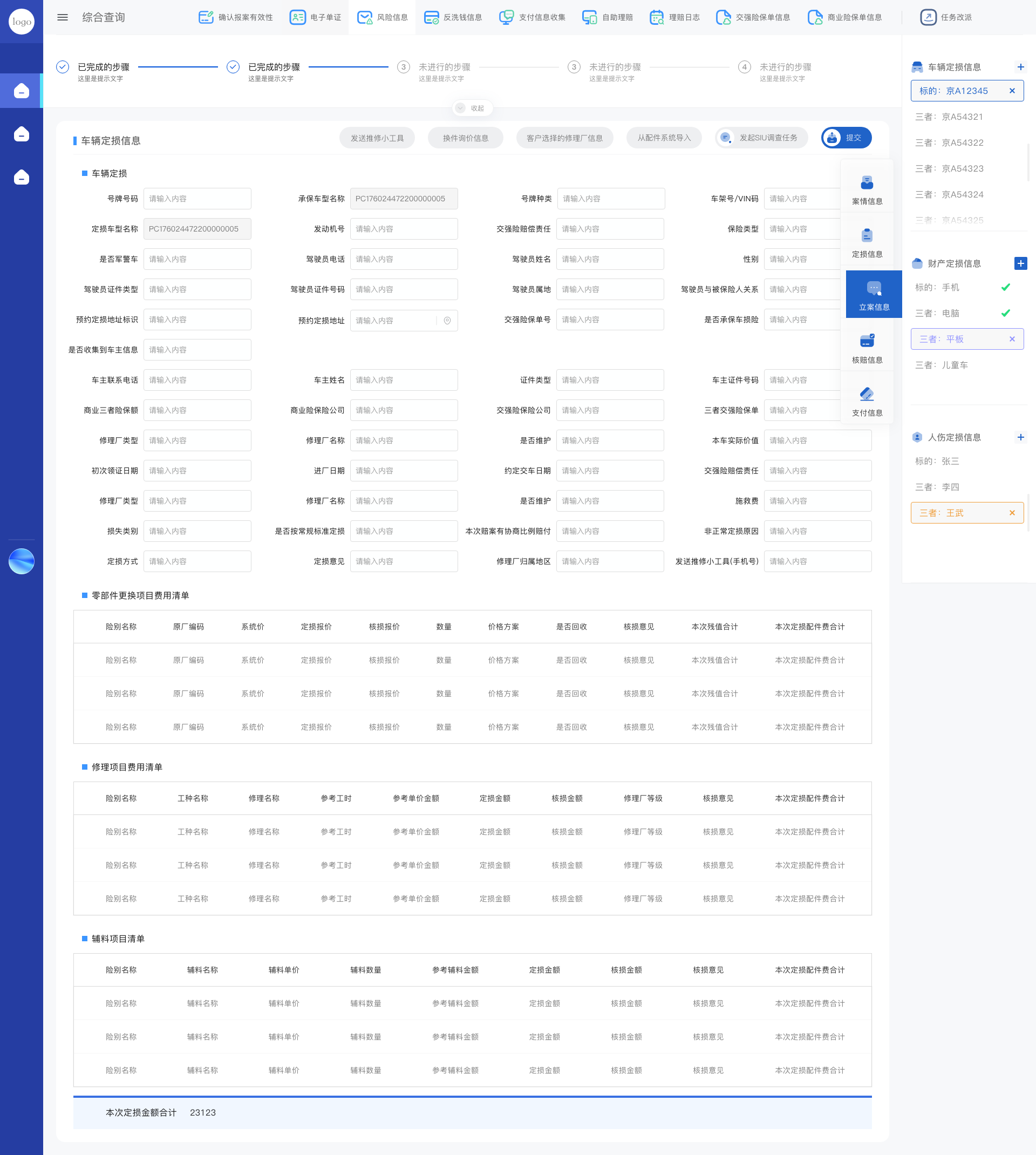Switch to 风险信息 tab

(382, 17)
